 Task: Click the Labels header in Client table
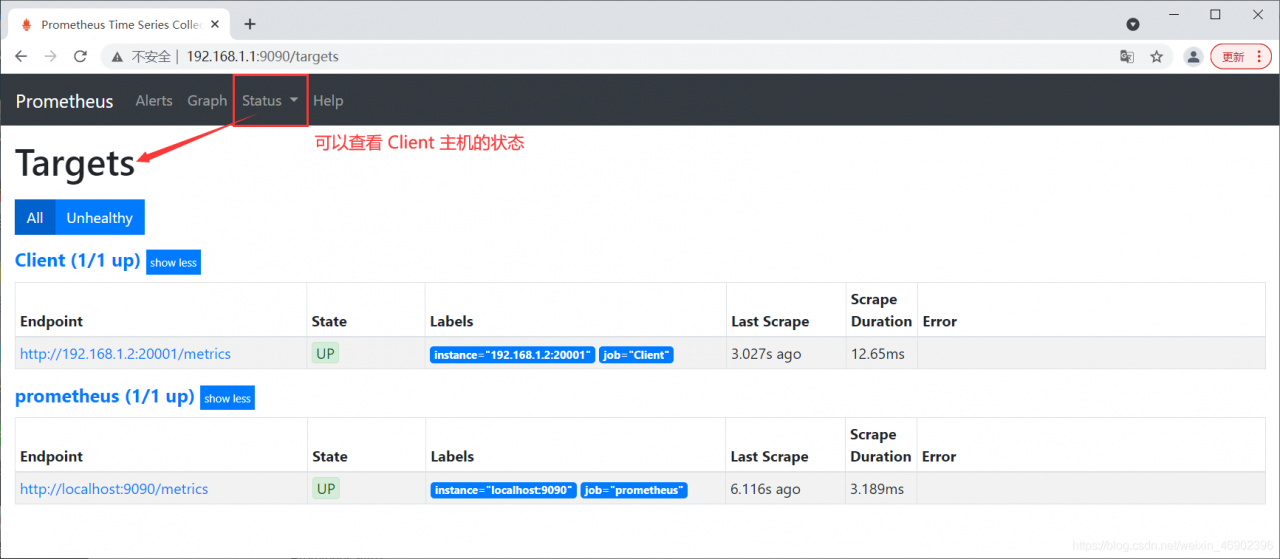[451, 321]
